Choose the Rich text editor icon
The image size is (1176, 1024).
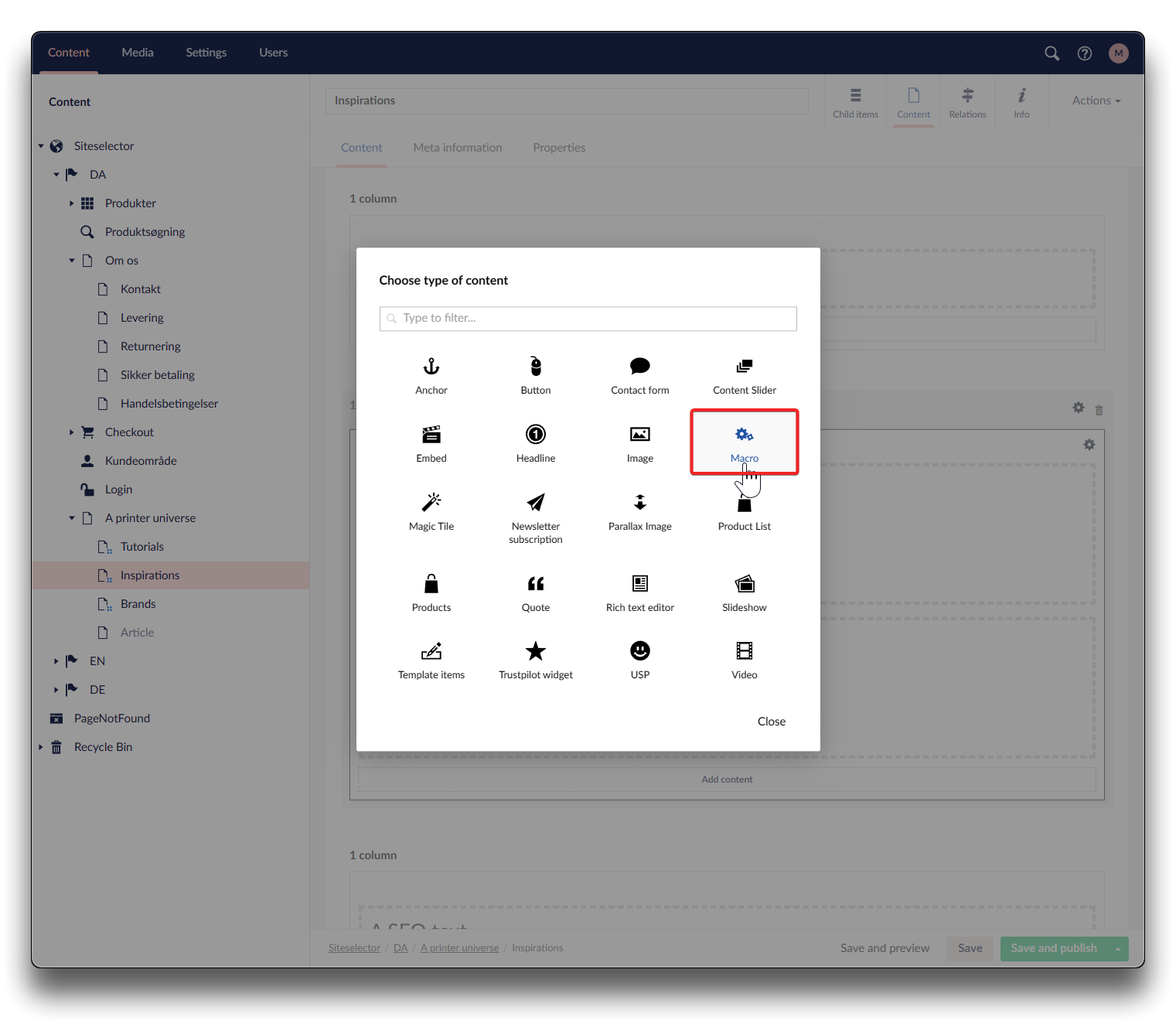[x=640, y=584]
